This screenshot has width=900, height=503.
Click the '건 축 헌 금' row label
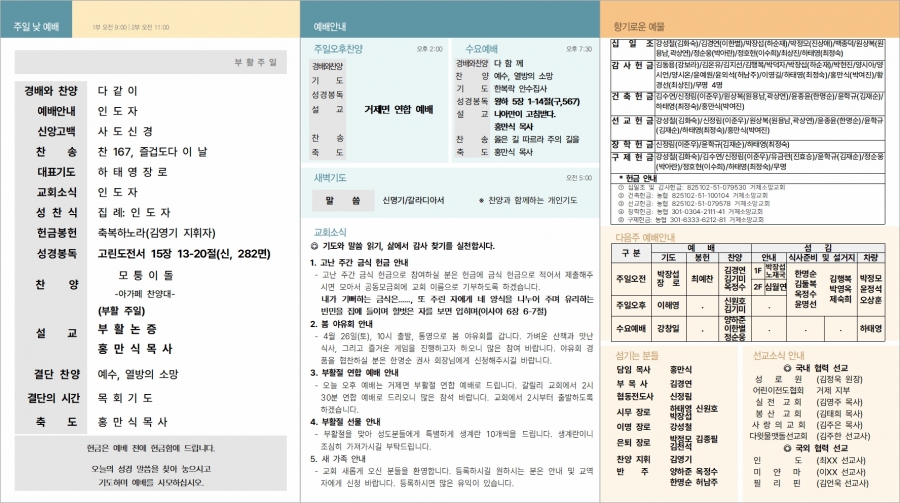pyautogui.click(x=632, y=96)
